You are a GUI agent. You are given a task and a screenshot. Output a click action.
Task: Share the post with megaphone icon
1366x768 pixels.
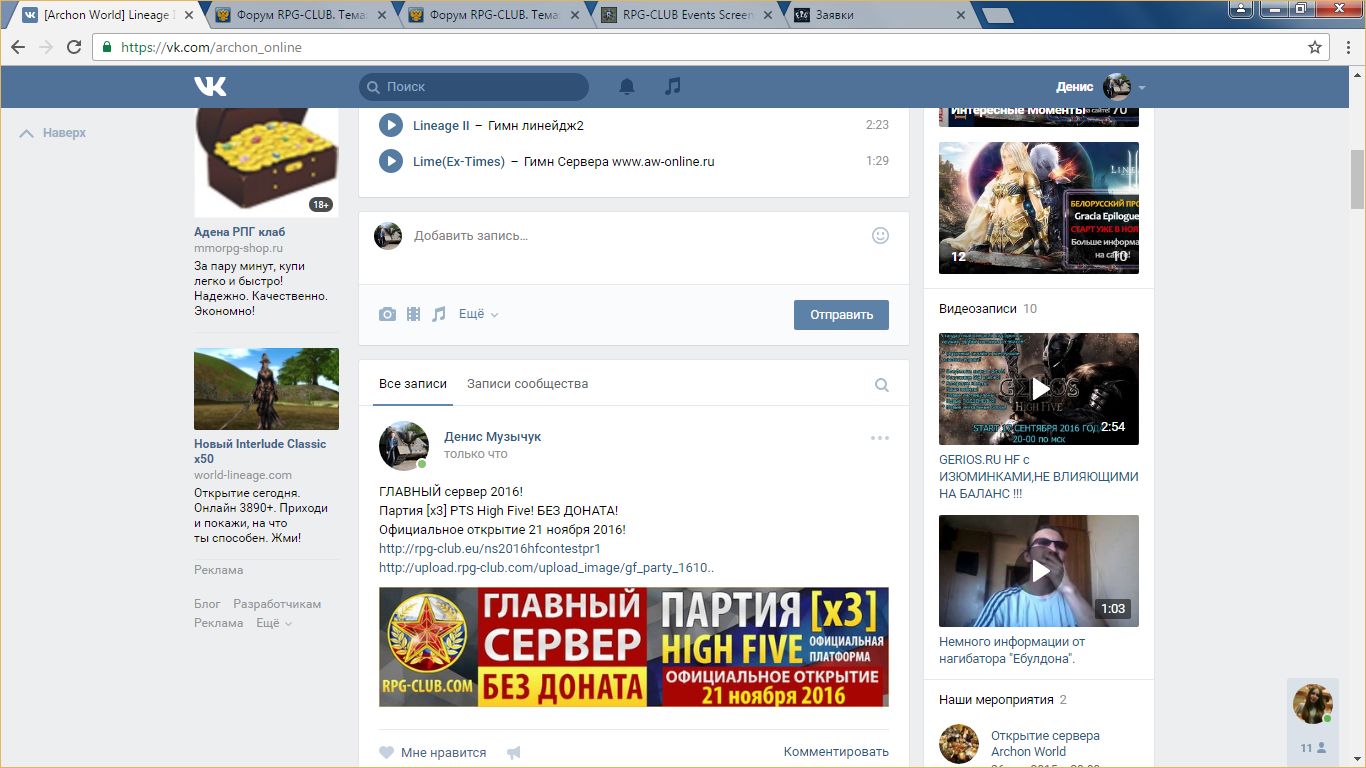tap(513, 752)
